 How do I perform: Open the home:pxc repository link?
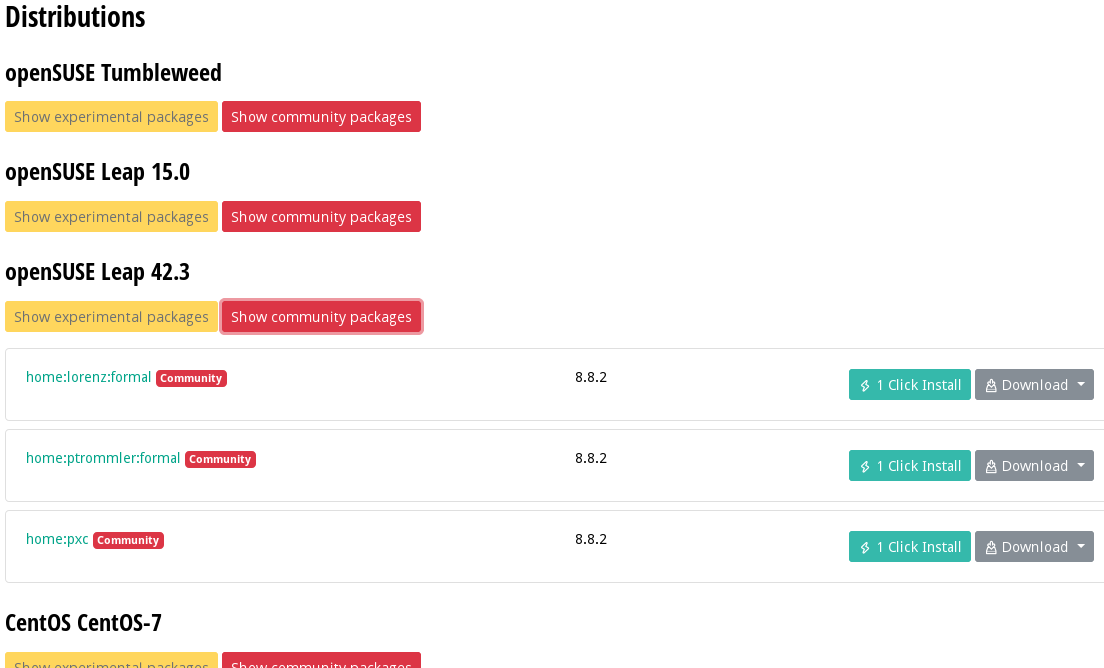click(x=57, y=539)
